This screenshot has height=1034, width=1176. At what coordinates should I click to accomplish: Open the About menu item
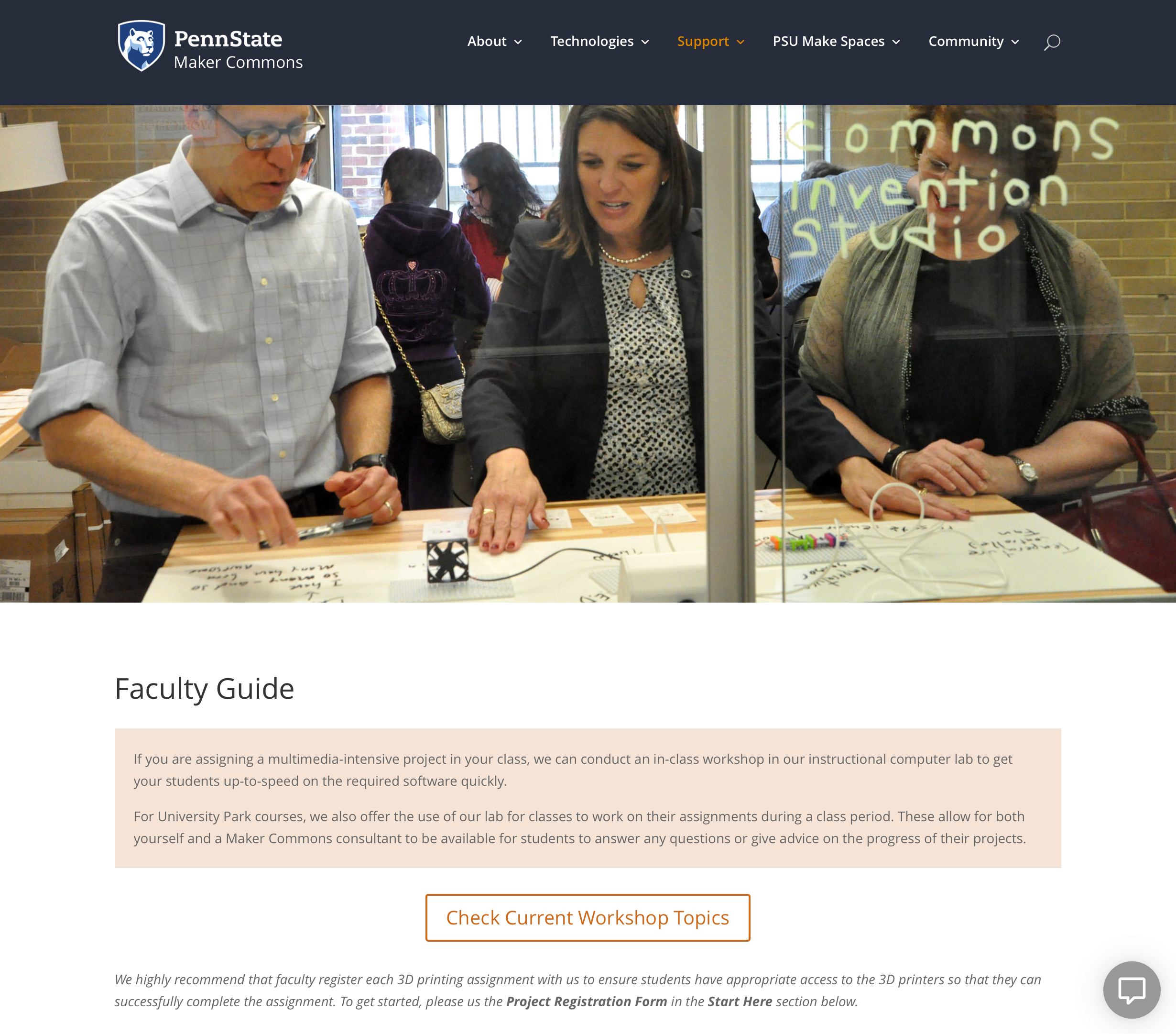coord(487,42)
